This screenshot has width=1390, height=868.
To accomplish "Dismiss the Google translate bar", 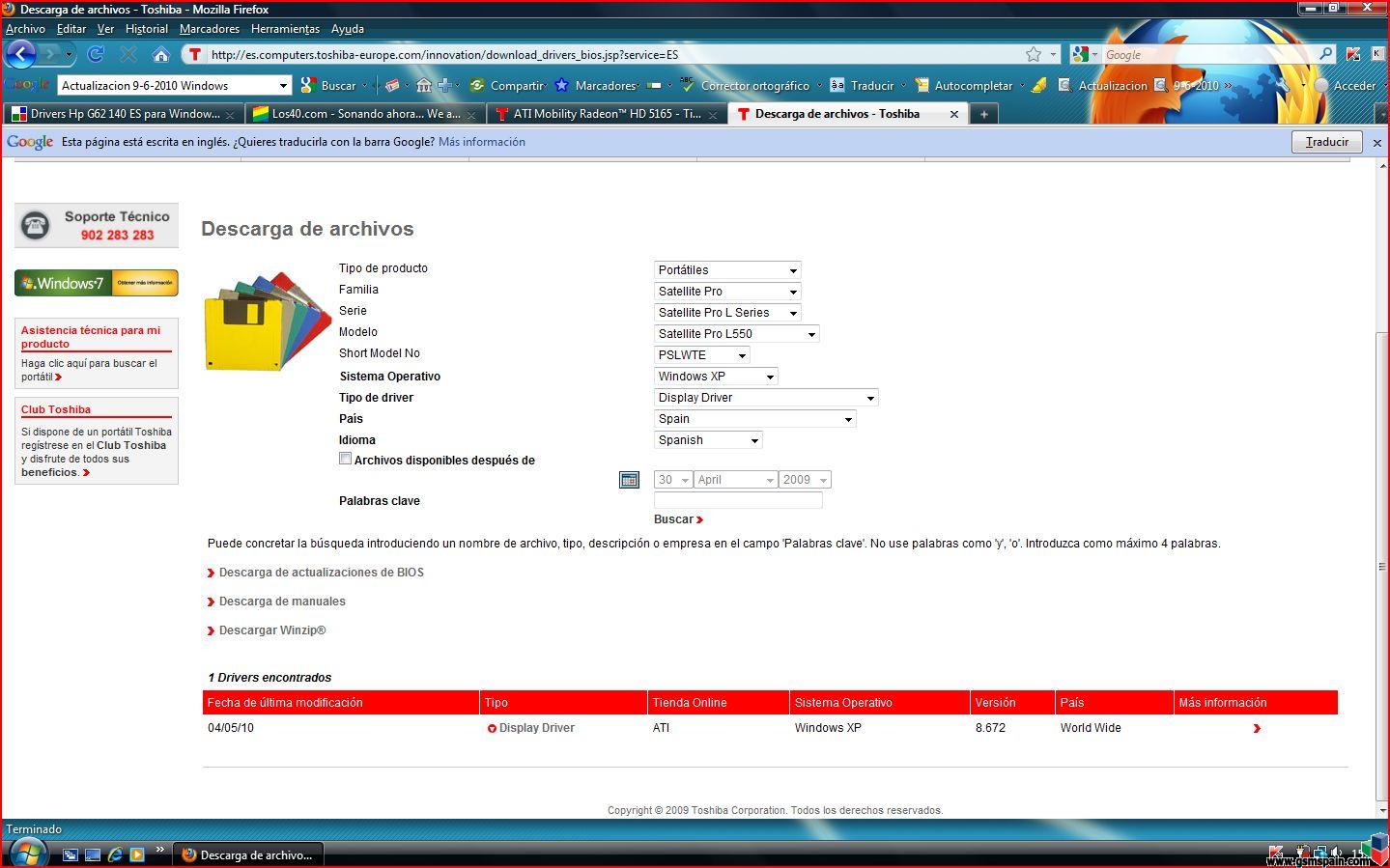I will (1377, 142).
